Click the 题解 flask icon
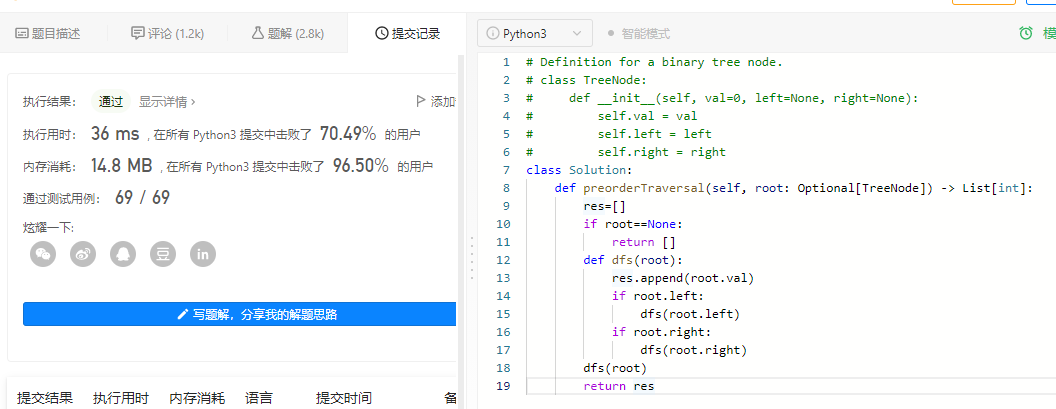 pos(257,32)
